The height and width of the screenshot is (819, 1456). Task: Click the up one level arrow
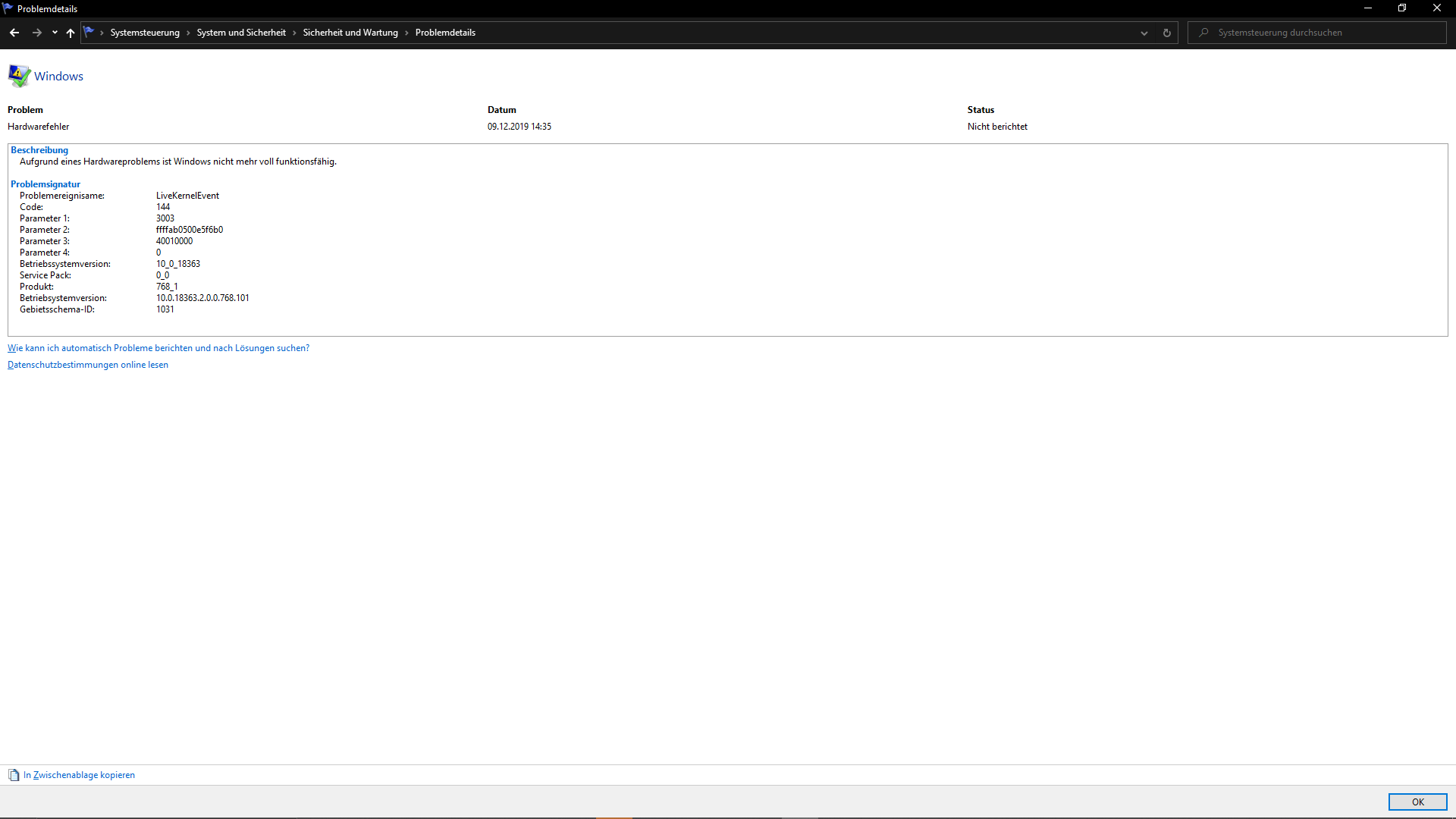tap(71, 33)
